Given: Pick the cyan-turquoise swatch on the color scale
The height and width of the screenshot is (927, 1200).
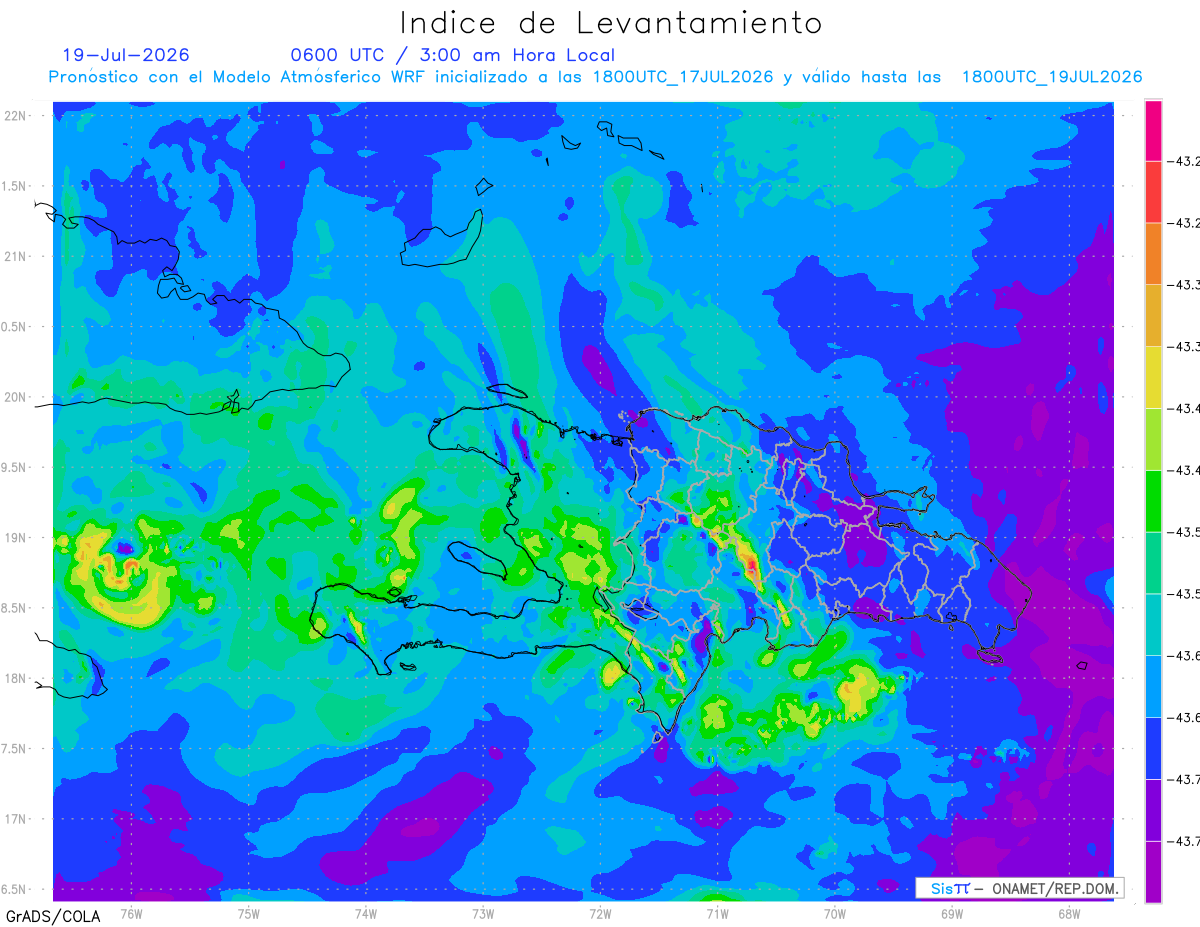Looking at the screenshot, I should [x=1153, y=624].
